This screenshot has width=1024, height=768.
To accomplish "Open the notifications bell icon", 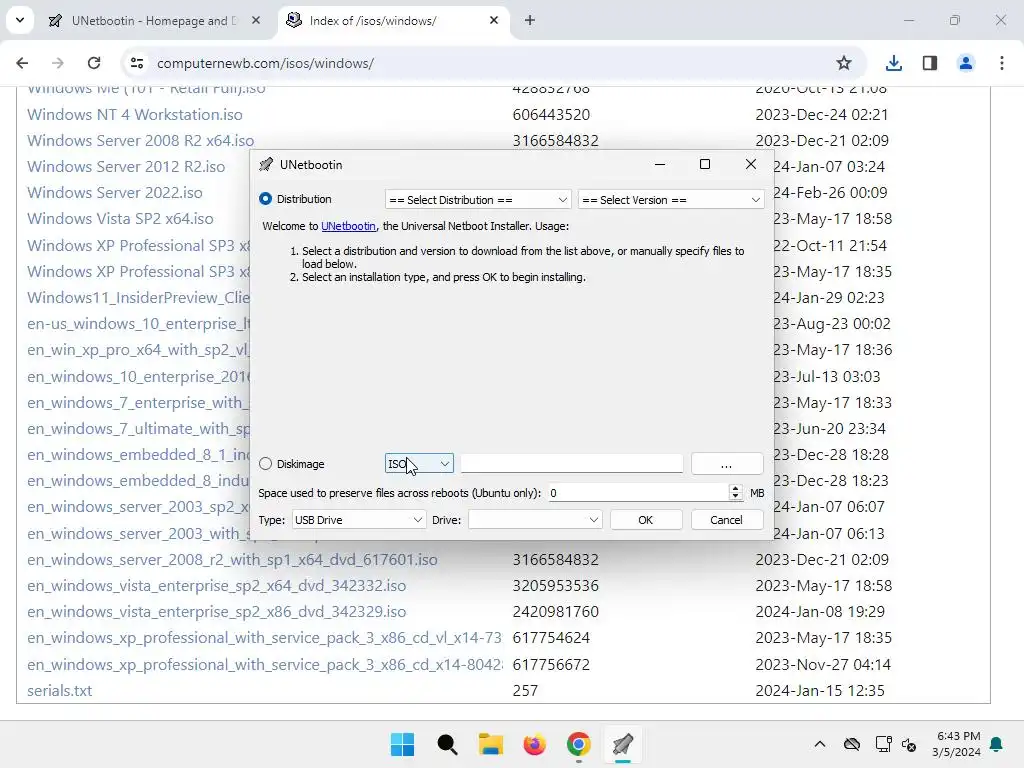I will pyautogui.click(x=997, y=744).
